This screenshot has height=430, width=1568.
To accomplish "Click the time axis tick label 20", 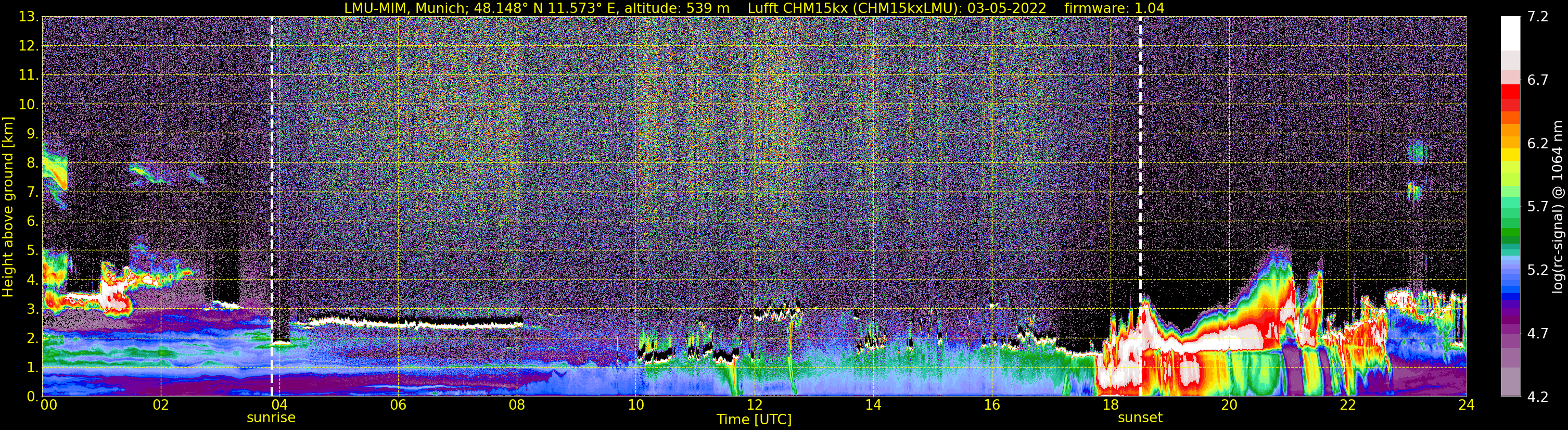I will click(1229, 405).
